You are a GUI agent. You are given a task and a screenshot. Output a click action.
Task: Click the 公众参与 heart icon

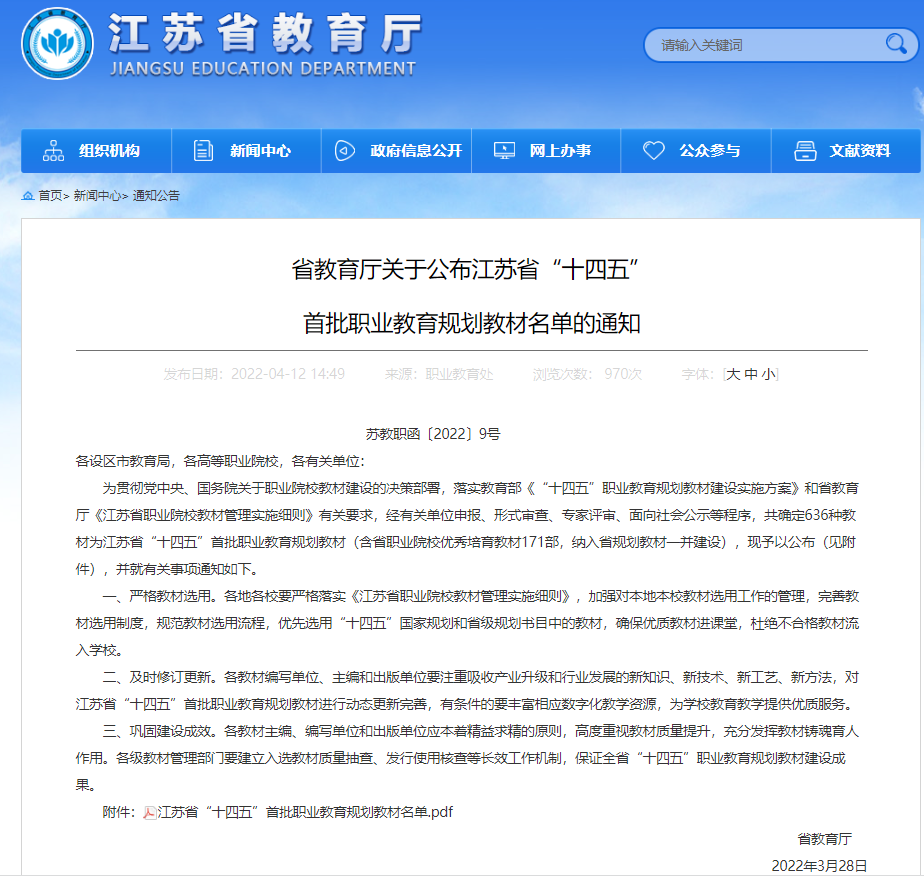click(x=654, y=151)
